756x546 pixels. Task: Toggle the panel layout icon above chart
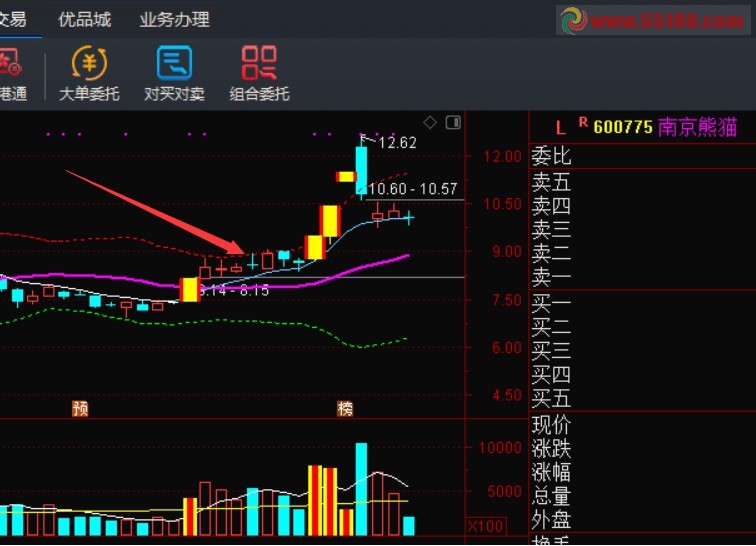click(x=453, y=122)
